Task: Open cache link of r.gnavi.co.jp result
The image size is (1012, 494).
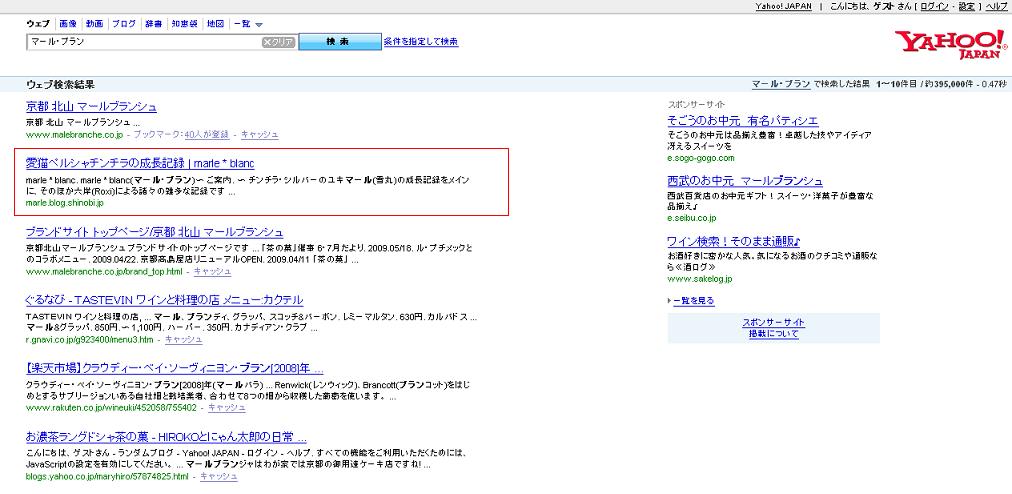Action: [183, 340]
